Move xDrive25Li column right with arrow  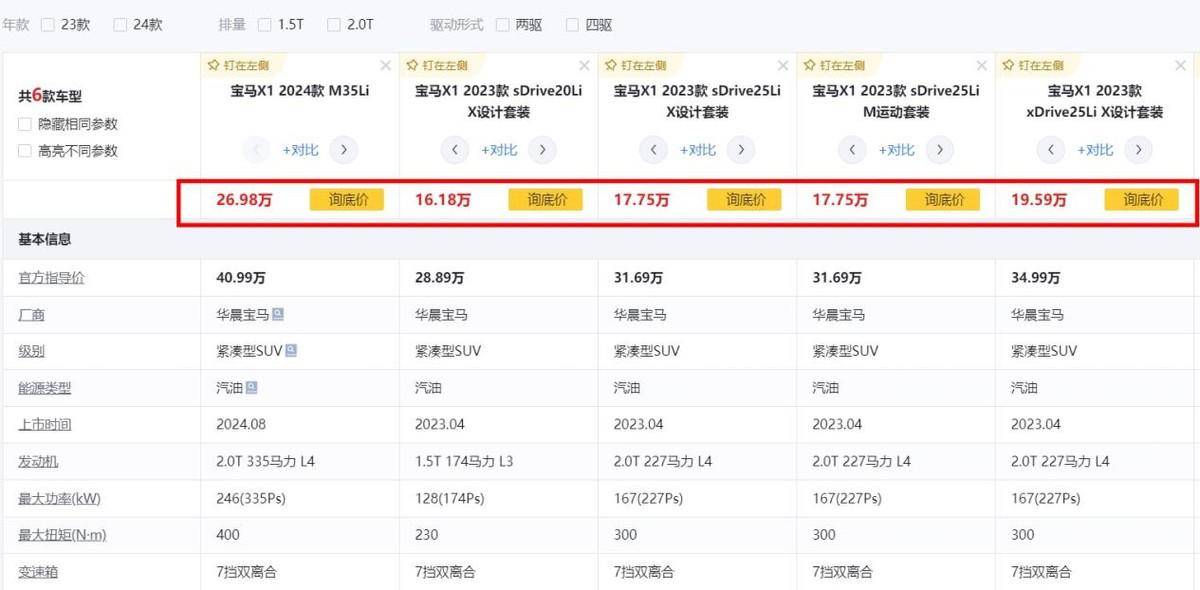point(1139,150)
